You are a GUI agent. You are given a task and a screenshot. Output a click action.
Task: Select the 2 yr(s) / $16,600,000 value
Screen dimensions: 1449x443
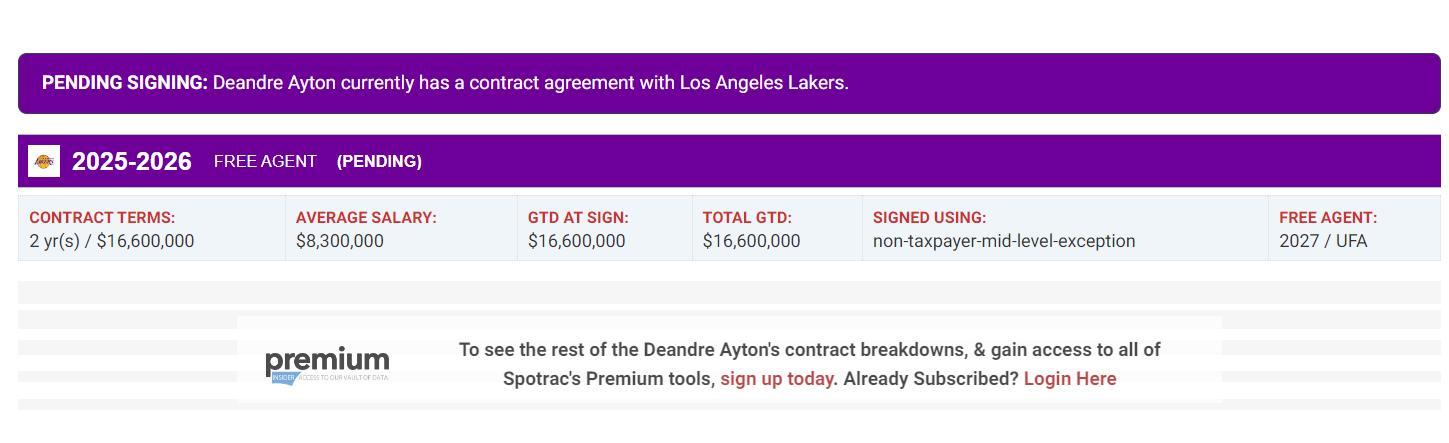(x=112, y=241)
